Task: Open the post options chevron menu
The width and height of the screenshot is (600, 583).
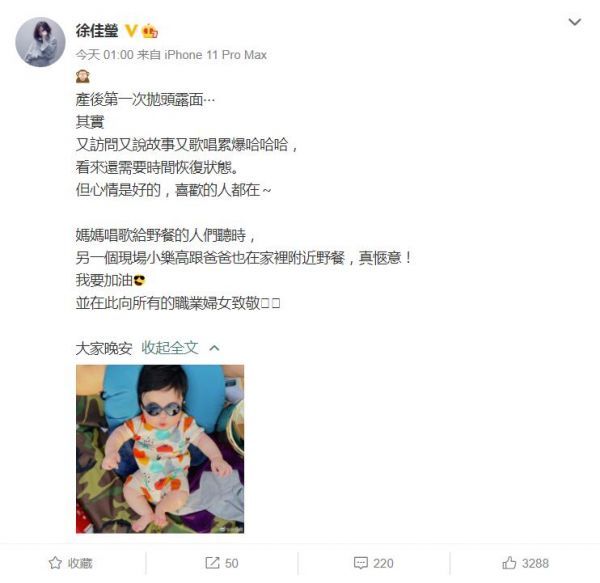Action: pyautogui.click(x=574, y=22)
